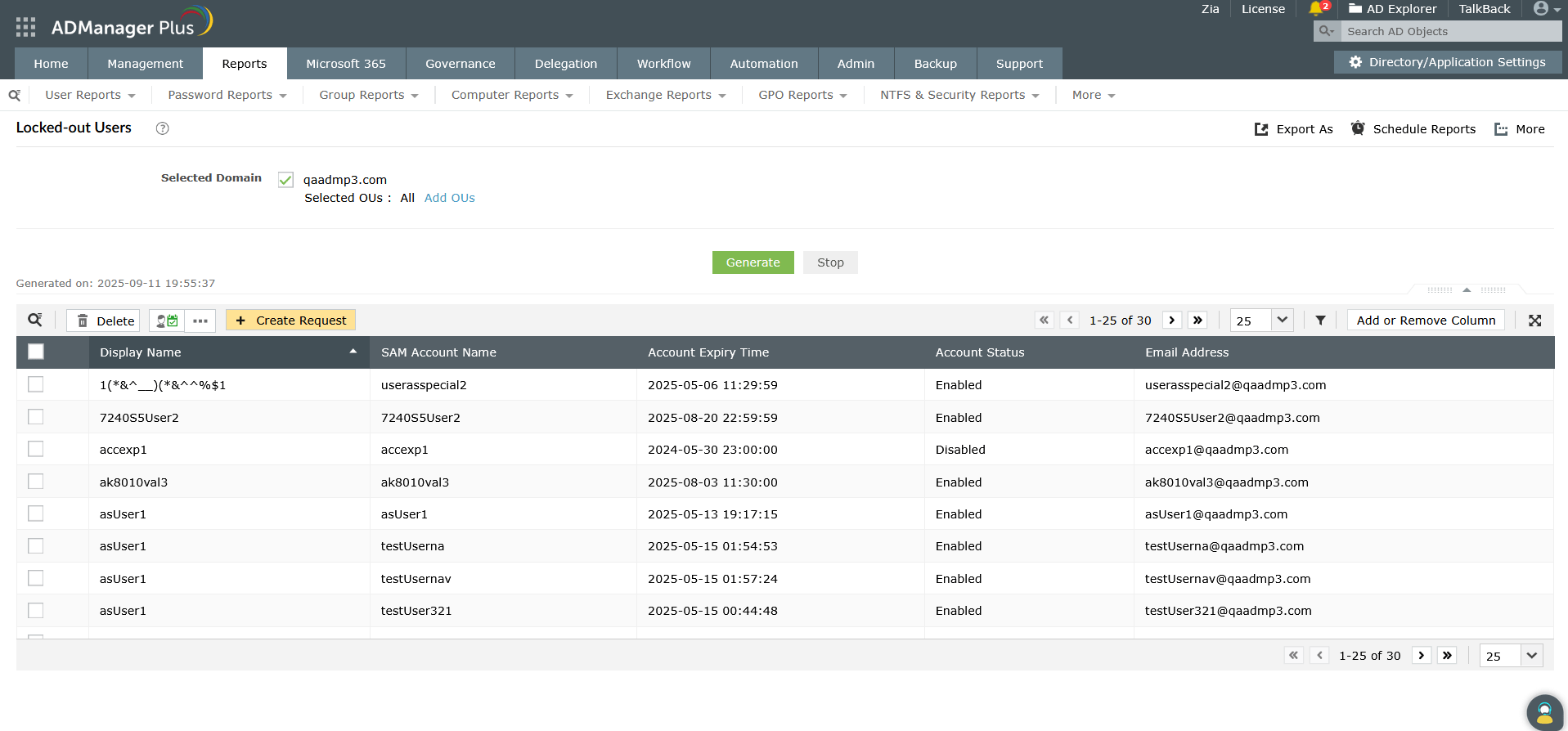Select the testUser321 row checkbox

tap(36, 611)
